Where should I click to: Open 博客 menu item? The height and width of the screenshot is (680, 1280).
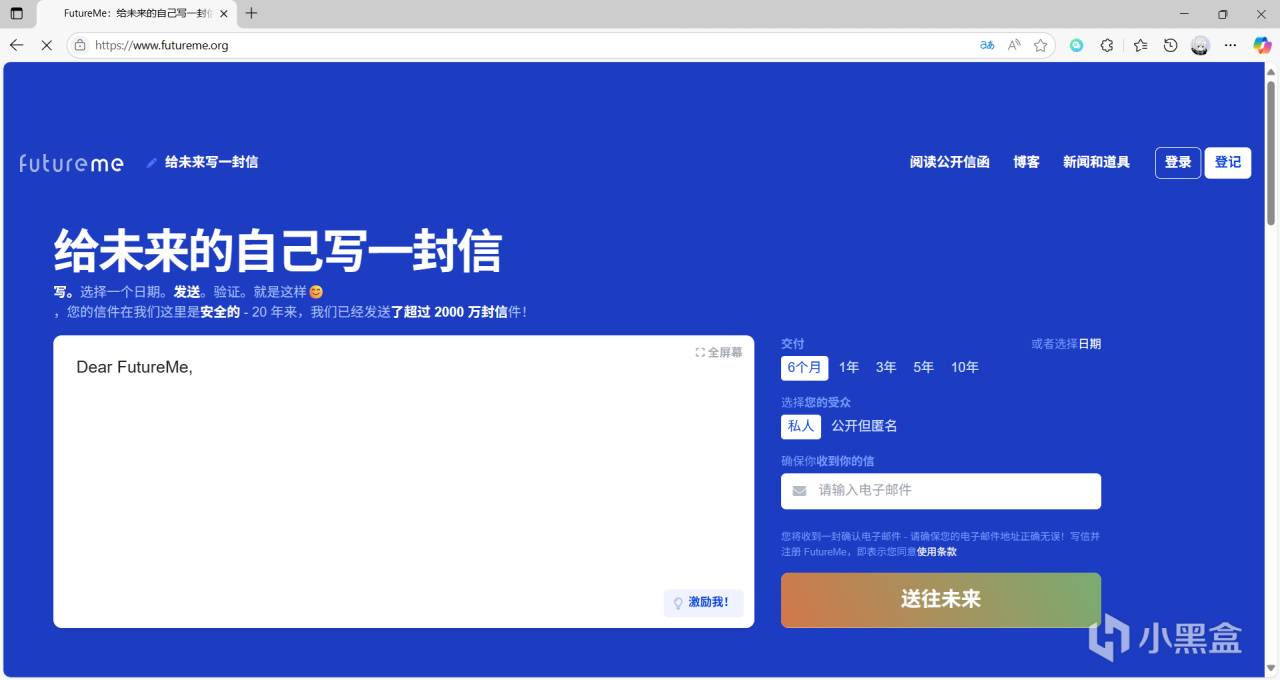click(1026, 162)
